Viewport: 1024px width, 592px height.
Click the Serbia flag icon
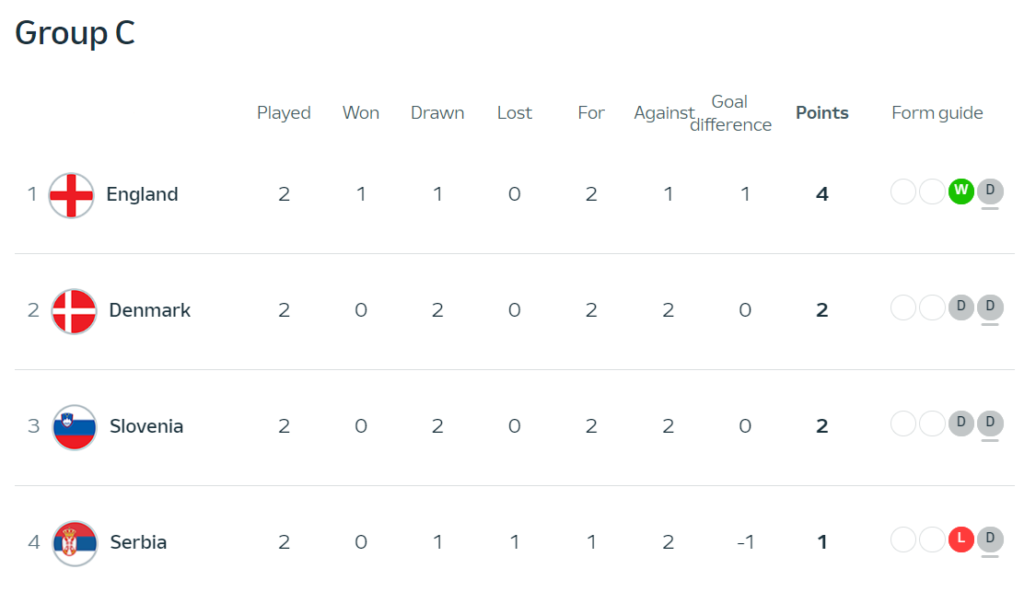click(75, 543)
